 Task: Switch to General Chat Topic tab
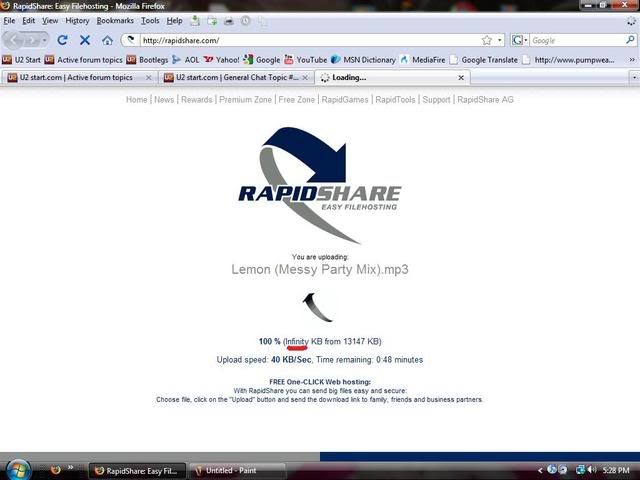point(237,77)
